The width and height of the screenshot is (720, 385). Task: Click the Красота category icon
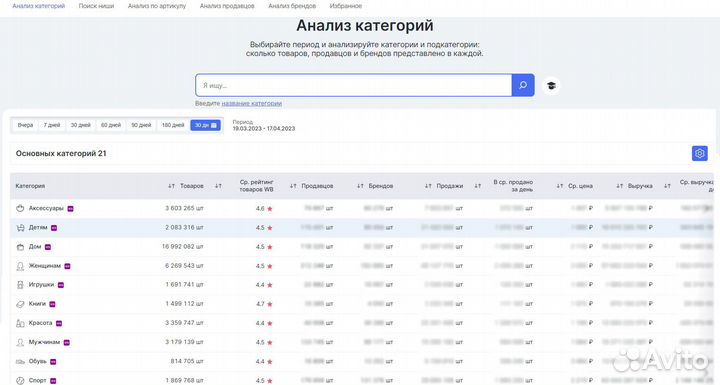(20, 323)
